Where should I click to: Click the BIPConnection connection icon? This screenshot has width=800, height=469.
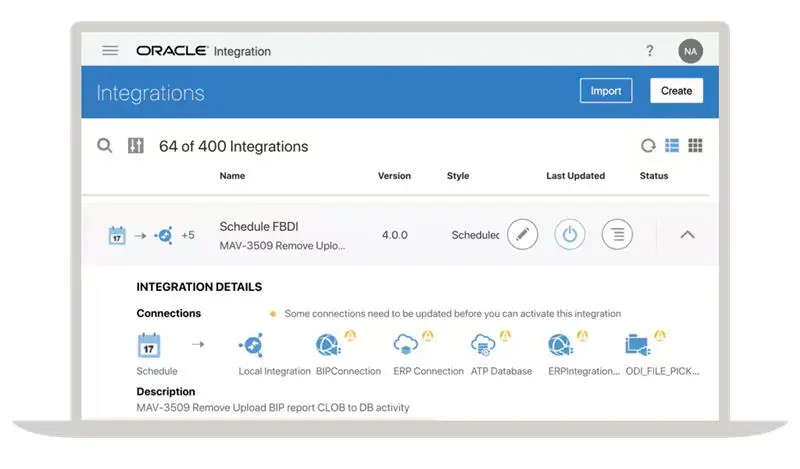pyautogui.click(x=328, y=345)
